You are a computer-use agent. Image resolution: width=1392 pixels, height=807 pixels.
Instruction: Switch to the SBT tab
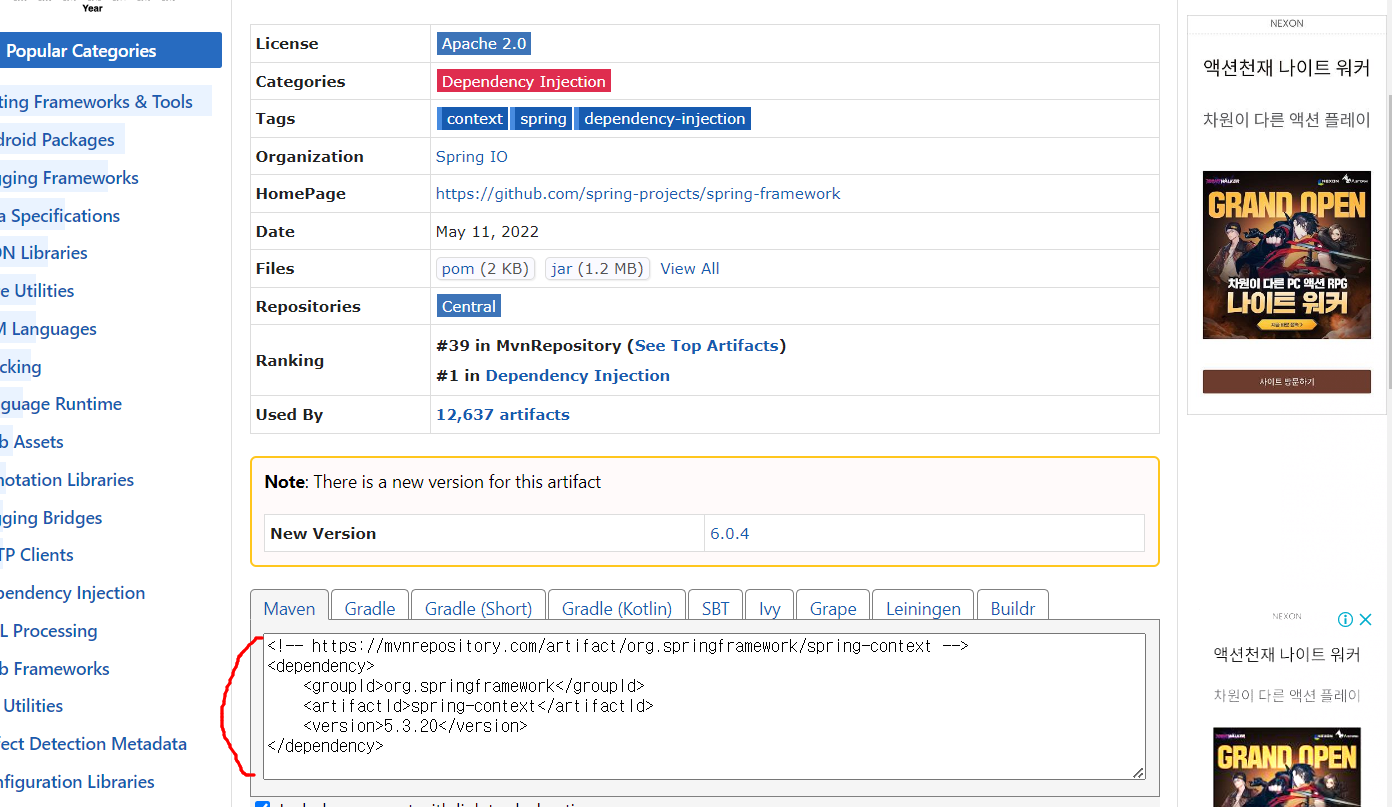pos(715,608)
